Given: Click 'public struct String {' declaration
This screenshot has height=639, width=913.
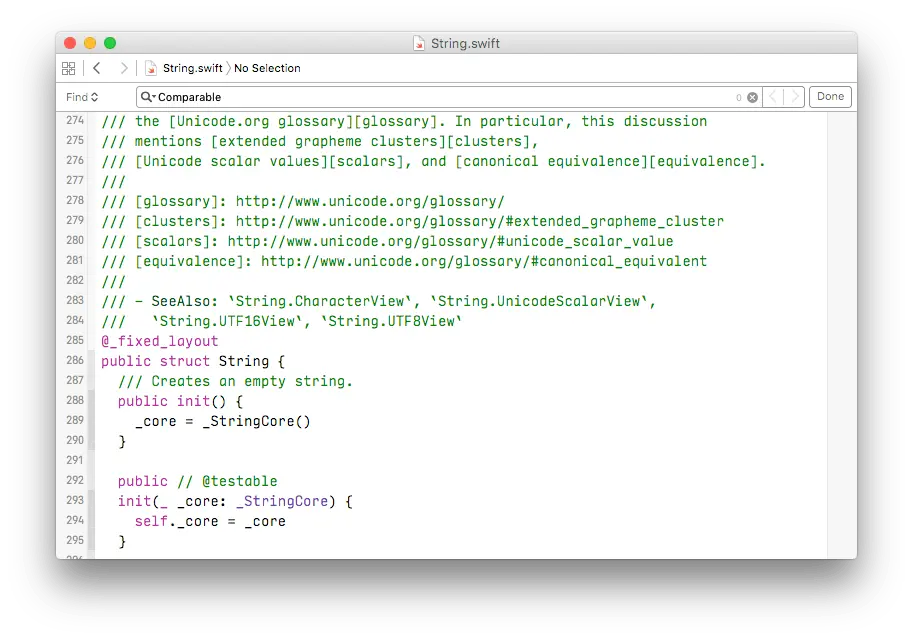Looking at the screenshot, I should tap(193, 361).
